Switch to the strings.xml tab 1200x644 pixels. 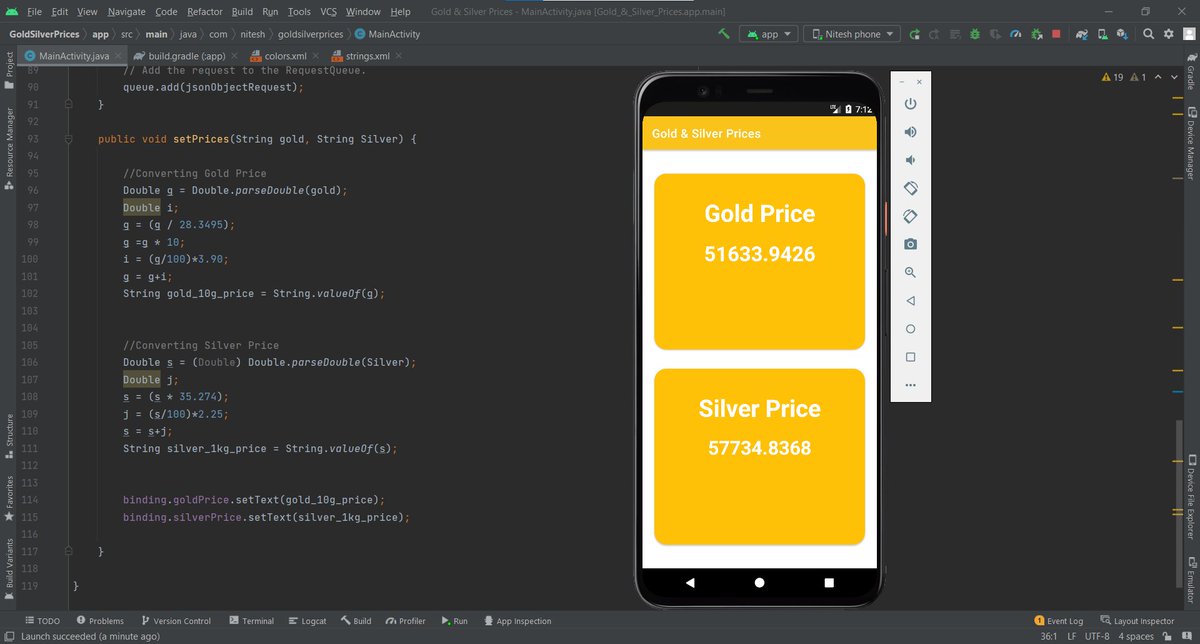(x=366, y=56)
